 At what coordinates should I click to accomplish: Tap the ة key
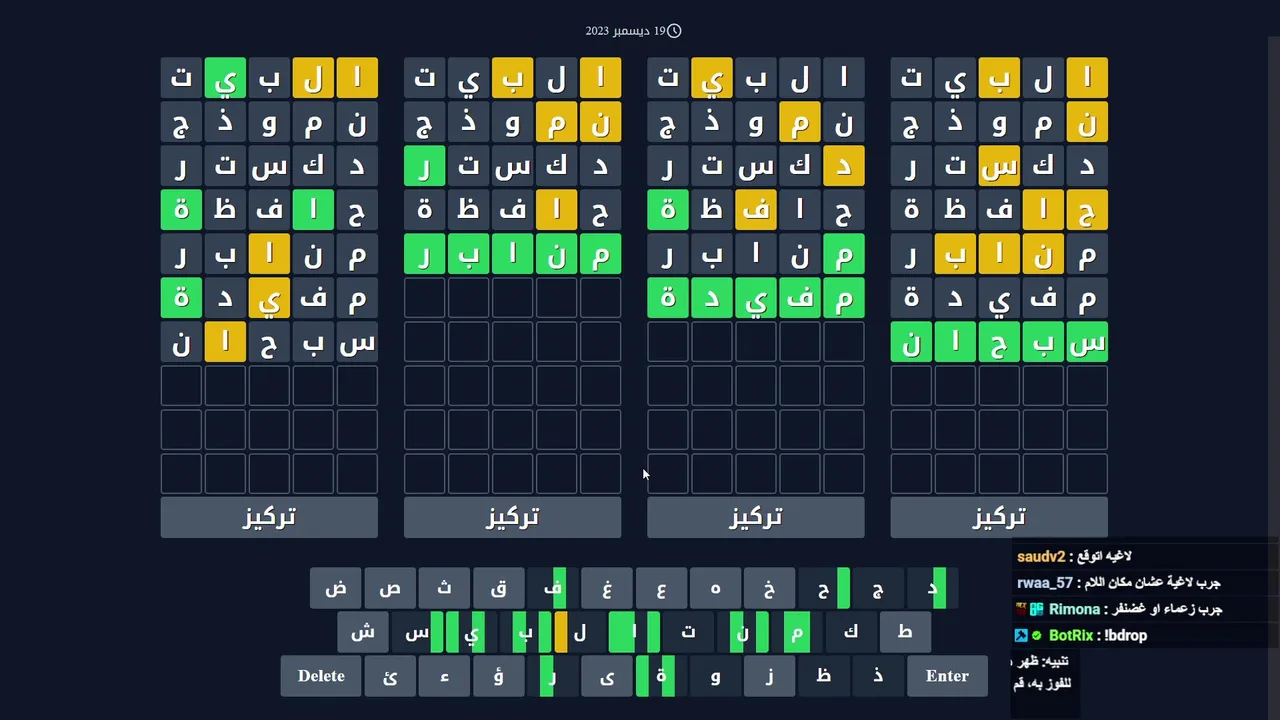(661, 676)
